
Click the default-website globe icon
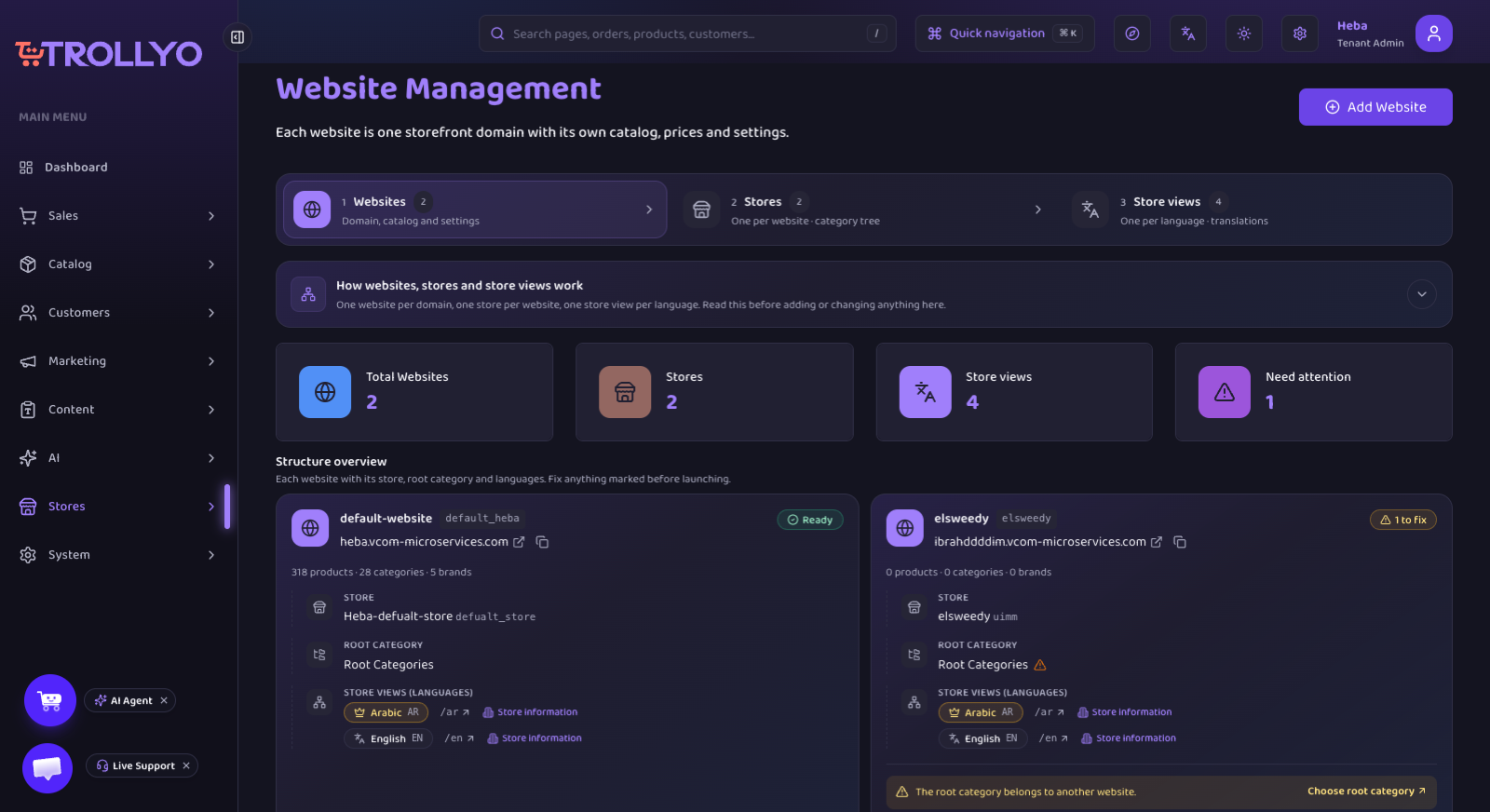click(x=310, y=528)
